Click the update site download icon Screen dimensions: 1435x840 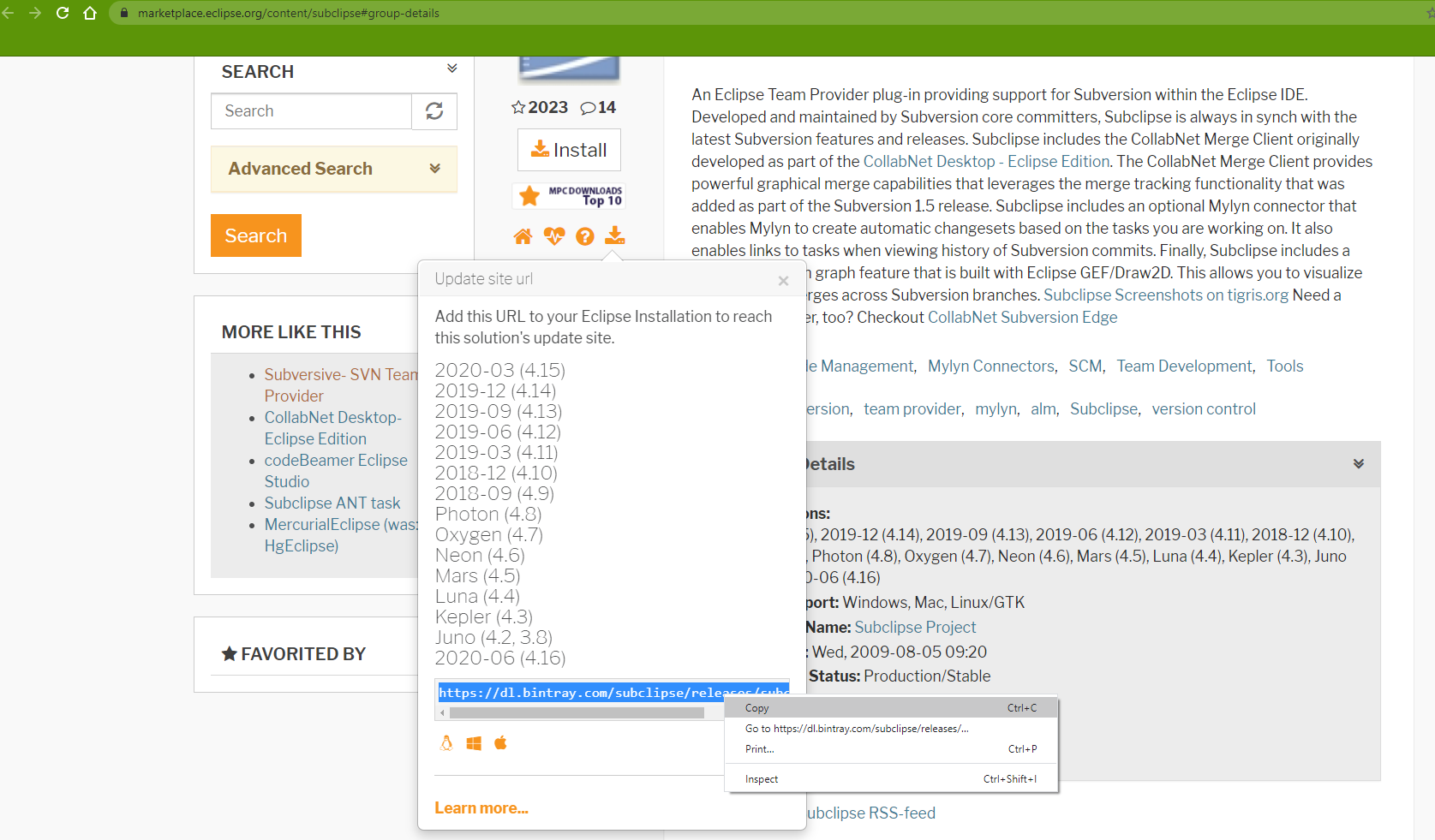(615, 235)
